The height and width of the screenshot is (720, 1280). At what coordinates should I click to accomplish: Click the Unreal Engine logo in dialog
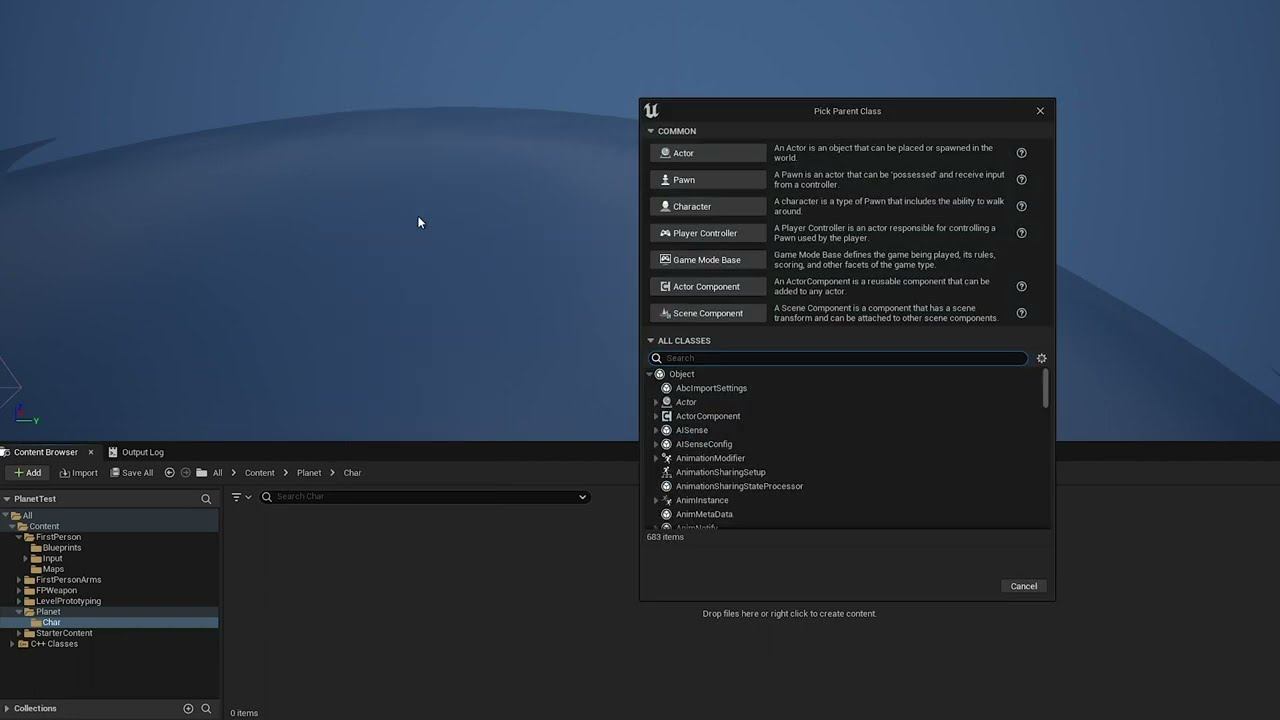652,111
